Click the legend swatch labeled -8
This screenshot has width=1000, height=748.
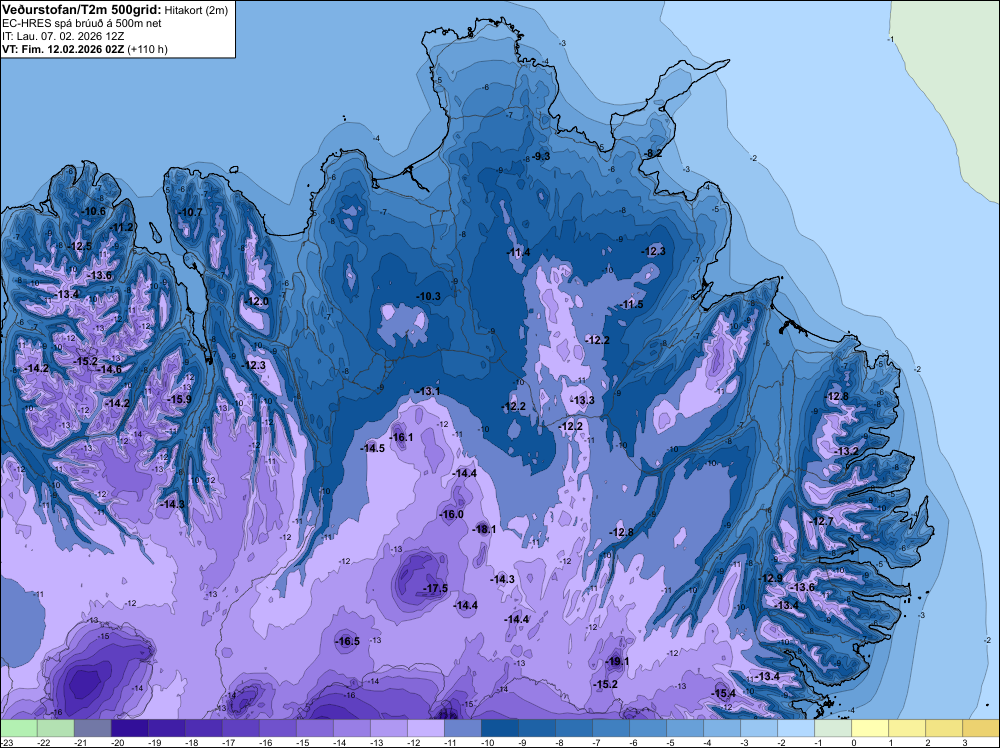tap(574, 728)
